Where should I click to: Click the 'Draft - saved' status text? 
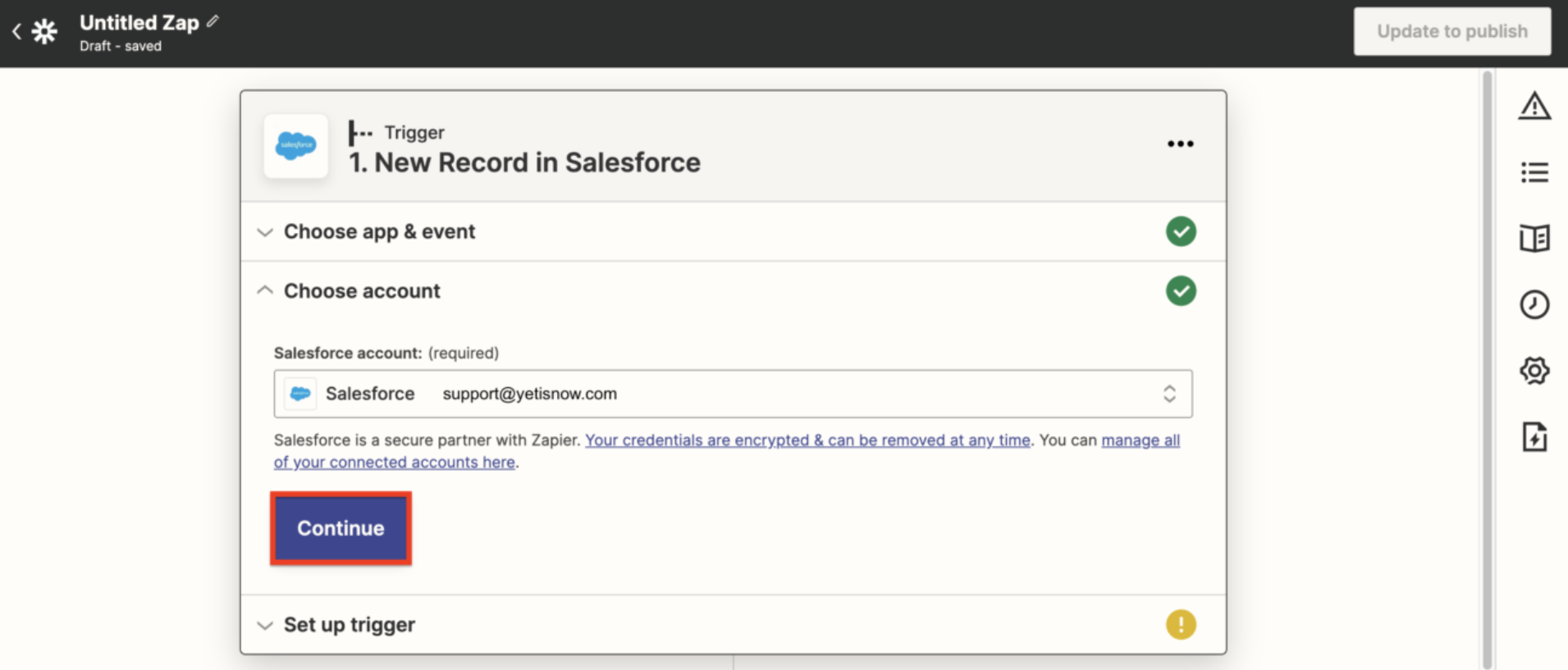tap(121, 46)
